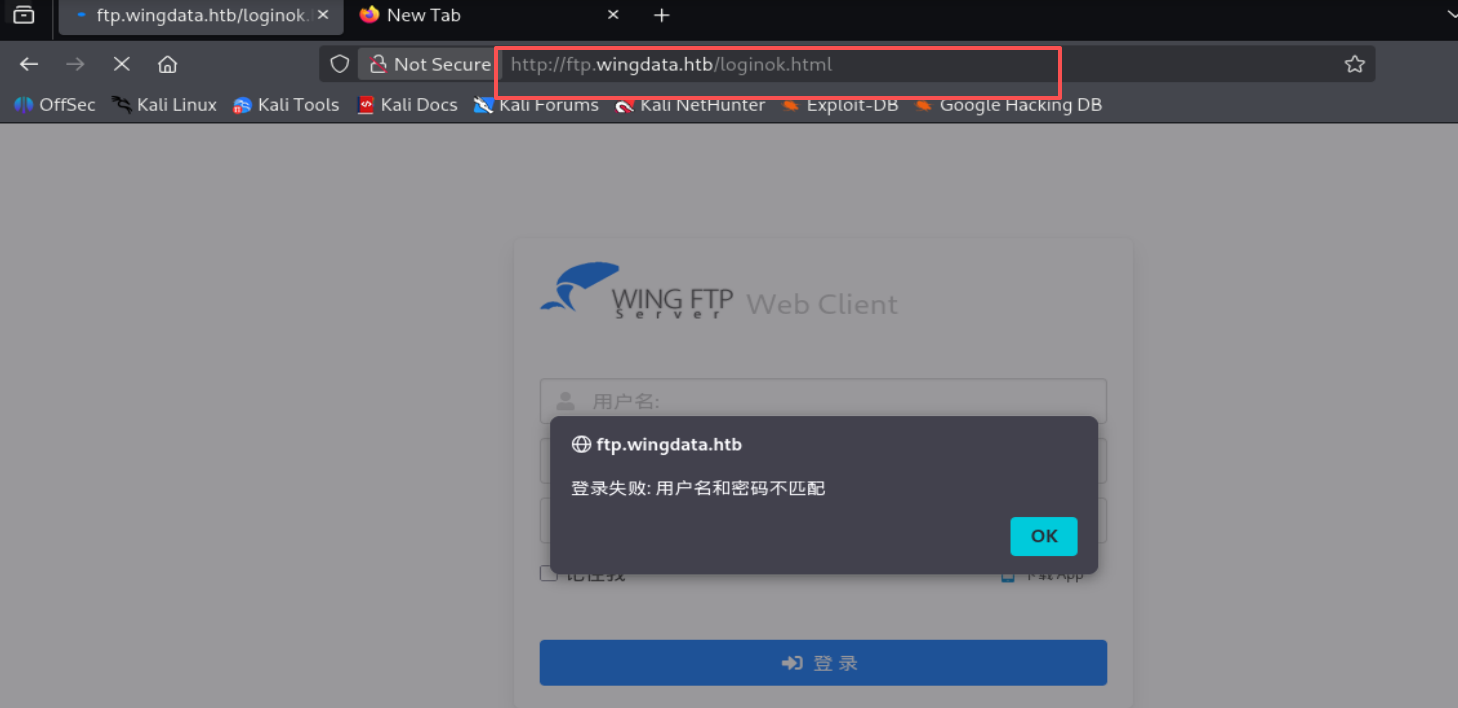Open the Kali NetHunter bookmark

690,105
